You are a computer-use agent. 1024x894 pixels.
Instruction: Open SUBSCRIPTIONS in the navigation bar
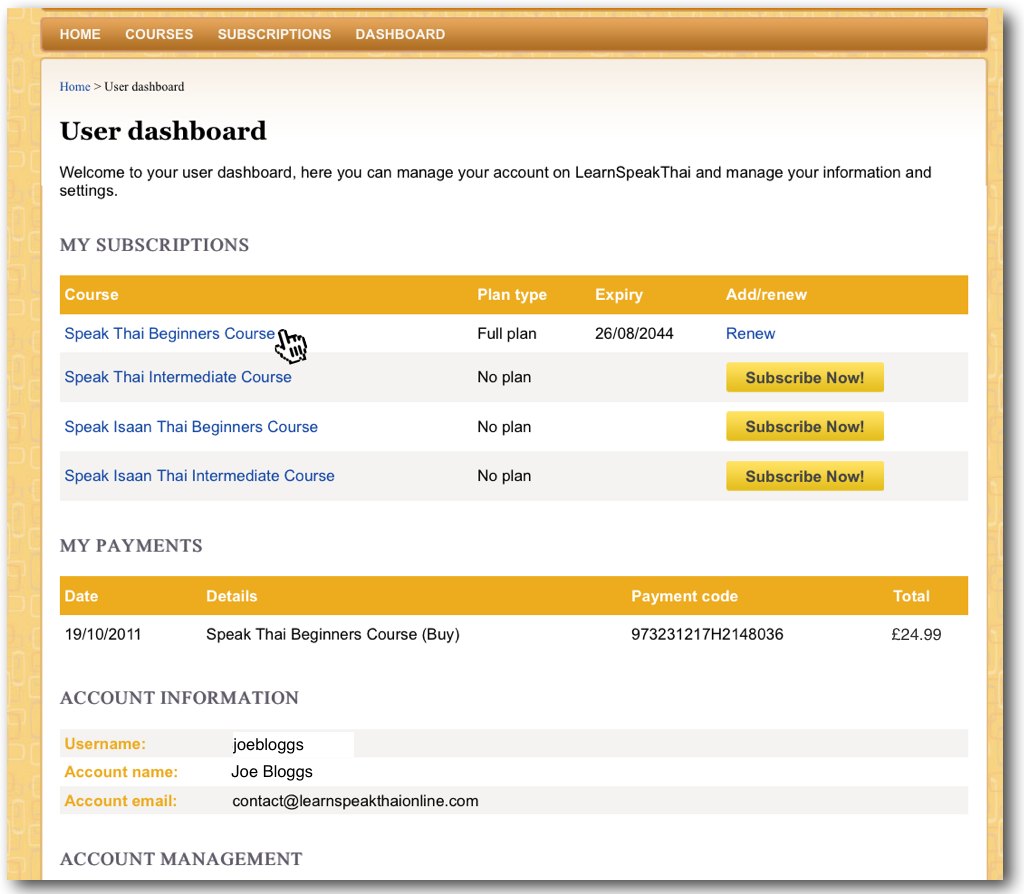pos(274,34)
